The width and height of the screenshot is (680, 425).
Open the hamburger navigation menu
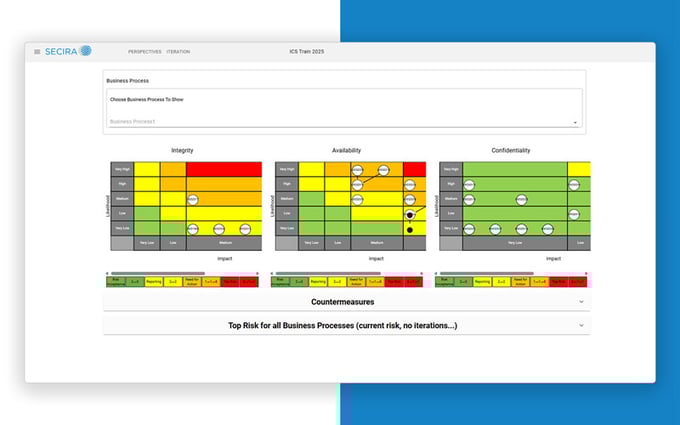coord(37,52)
